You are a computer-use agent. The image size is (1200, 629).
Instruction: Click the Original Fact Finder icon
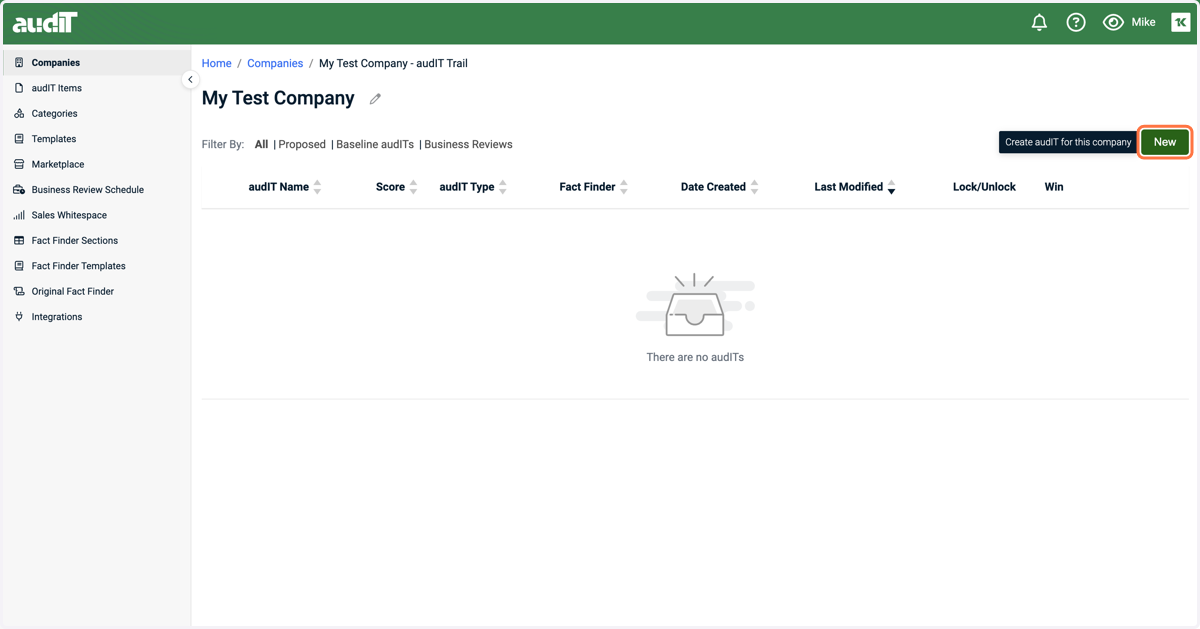(19, 291)
